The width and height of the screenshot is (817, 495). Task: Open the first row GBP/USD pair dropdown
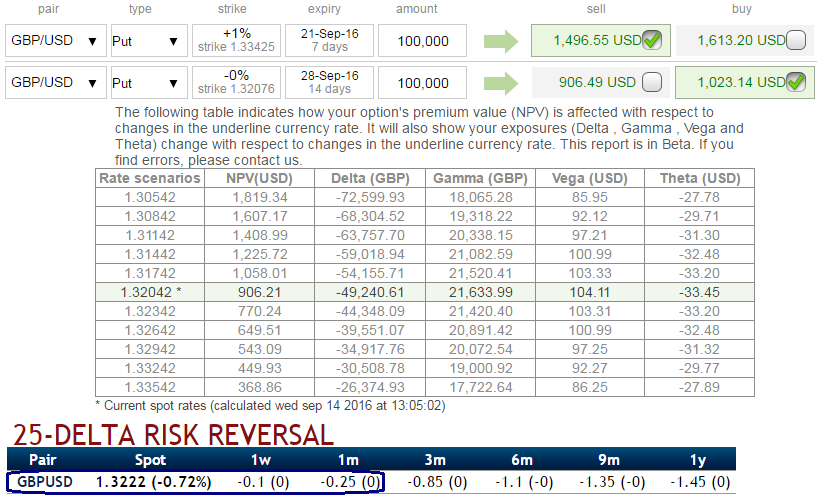[56, 41]
